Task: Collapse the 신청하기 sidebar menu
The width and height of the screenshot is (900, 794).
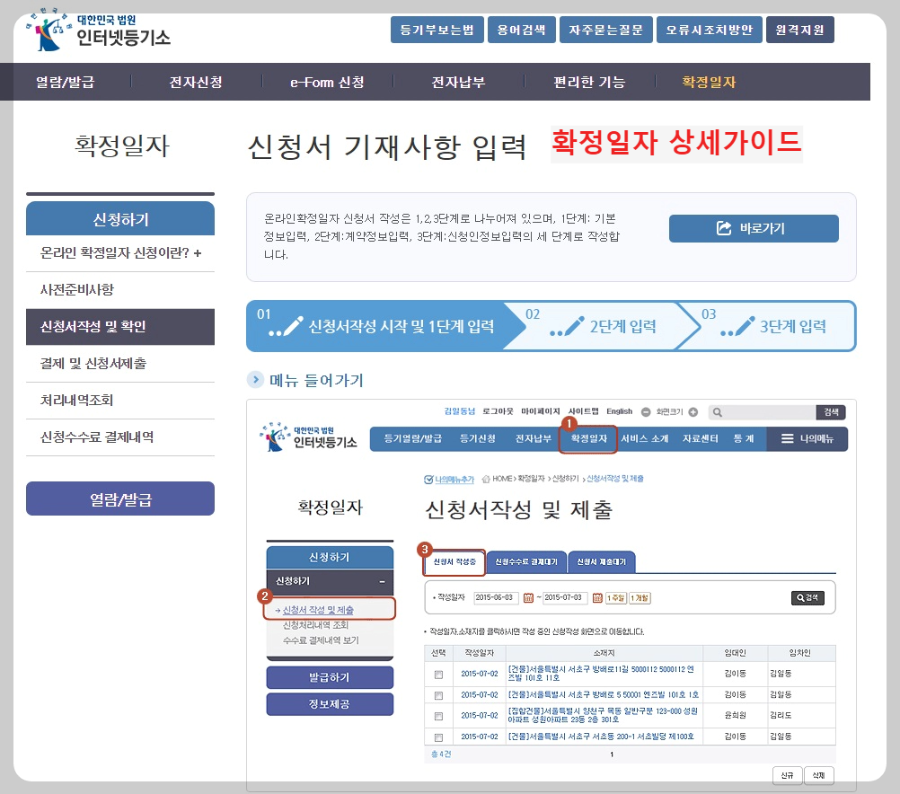Action: click(x=382, y=582)
